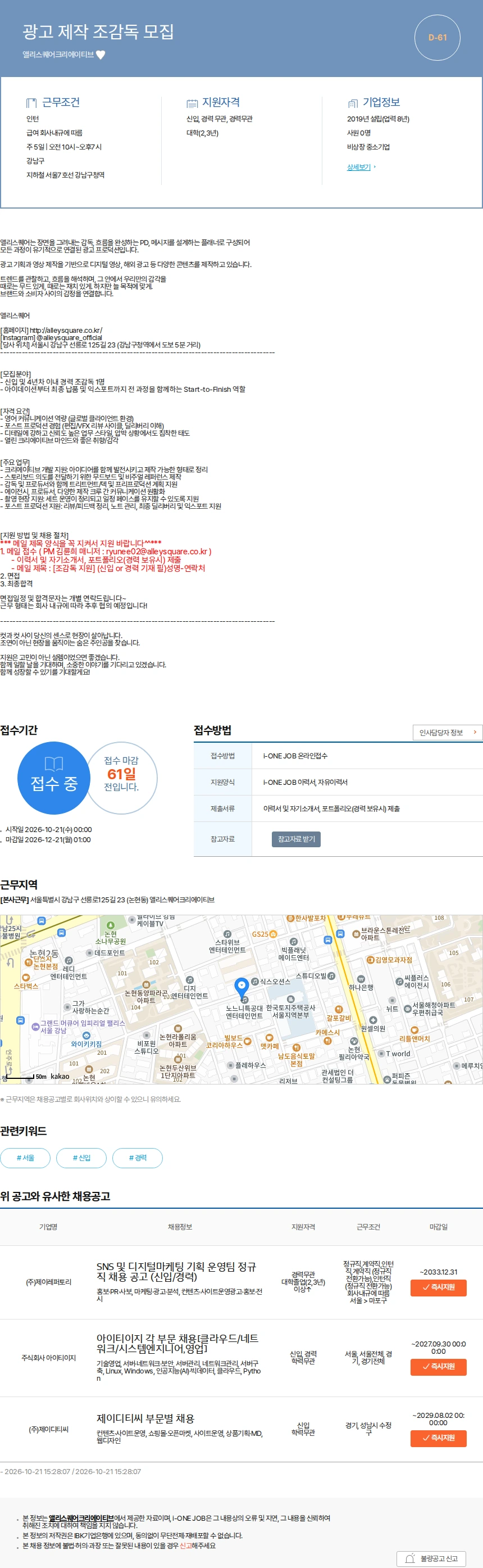
Task: Click 참고자료 받기 download button
Action: tap(296, 839)
